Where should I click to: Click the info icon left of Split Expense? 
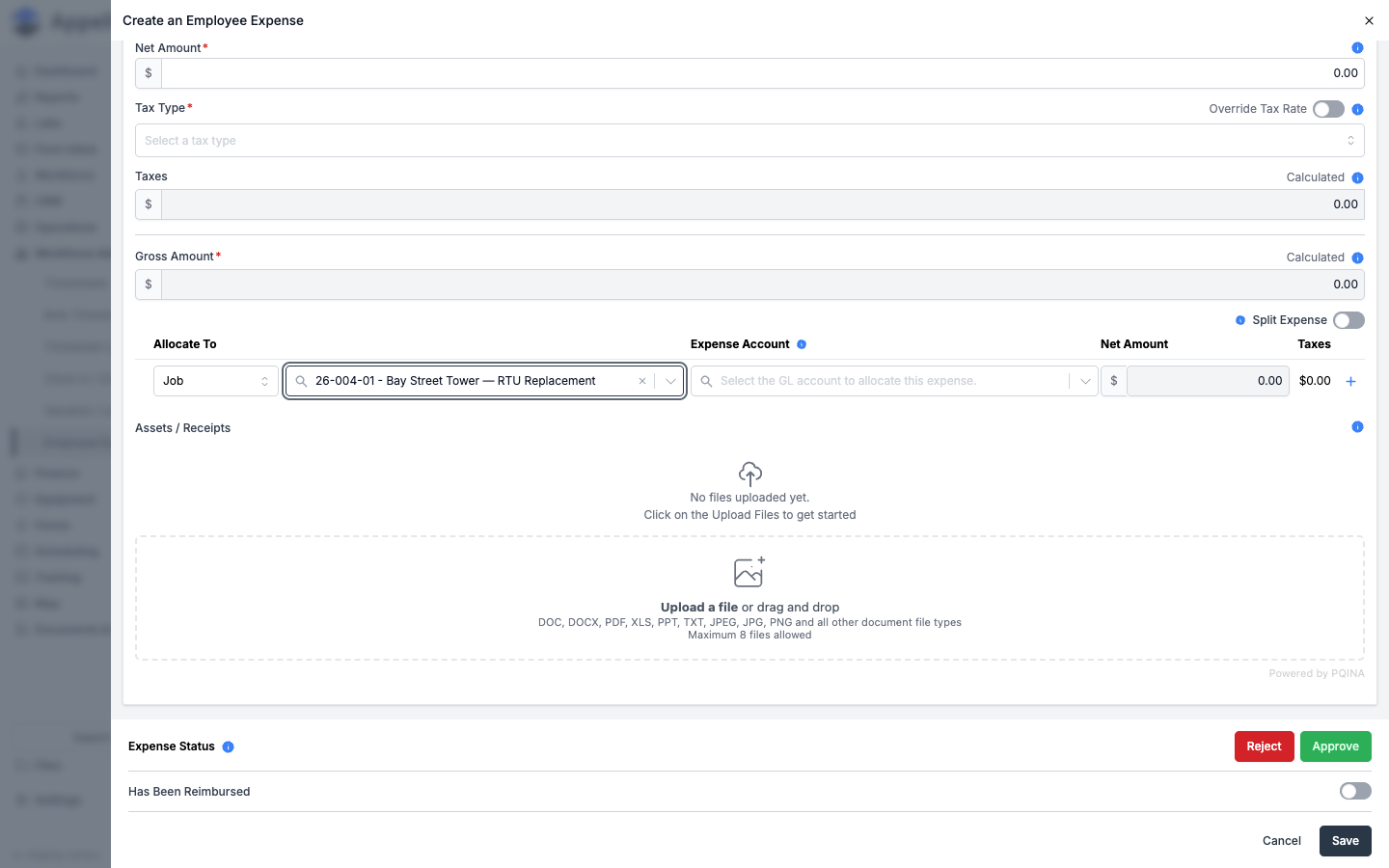click(1240, 320)
